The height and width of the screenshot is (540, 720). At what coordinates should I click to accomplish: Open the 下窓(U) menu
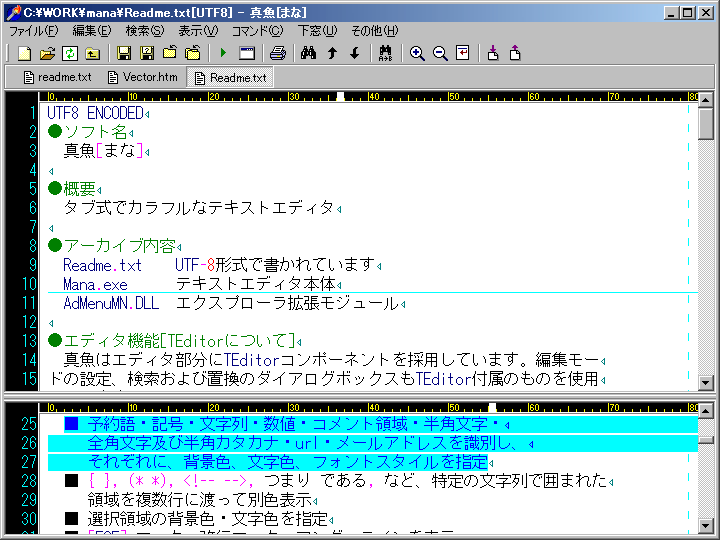coord(317,31)
